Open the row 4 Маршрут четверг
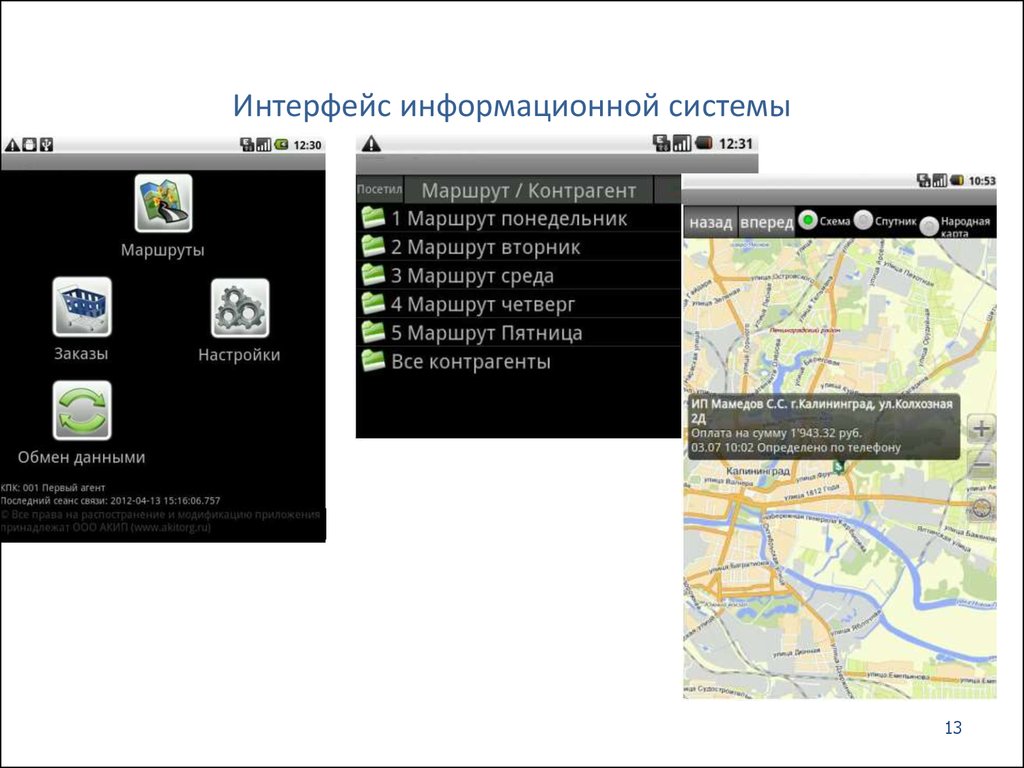The image size is (1024, 768). pos(519,304)
